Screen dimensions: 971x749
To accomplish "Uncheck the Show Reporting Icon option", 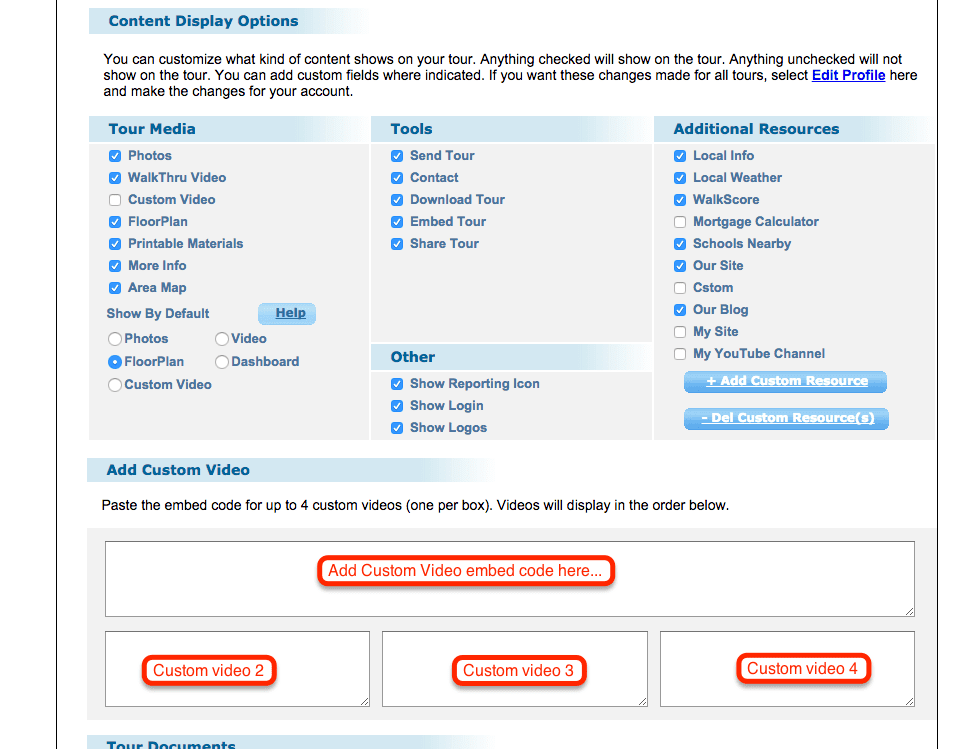I will coord(397,384).
